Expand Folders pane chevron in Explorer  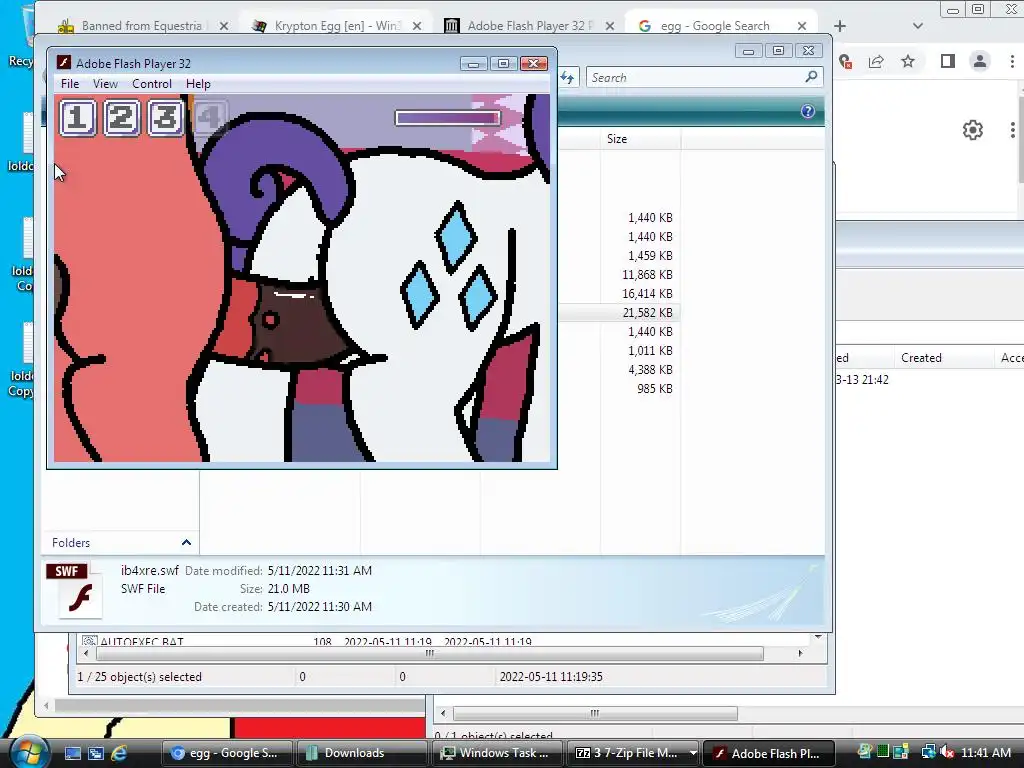tap(186, 543)
